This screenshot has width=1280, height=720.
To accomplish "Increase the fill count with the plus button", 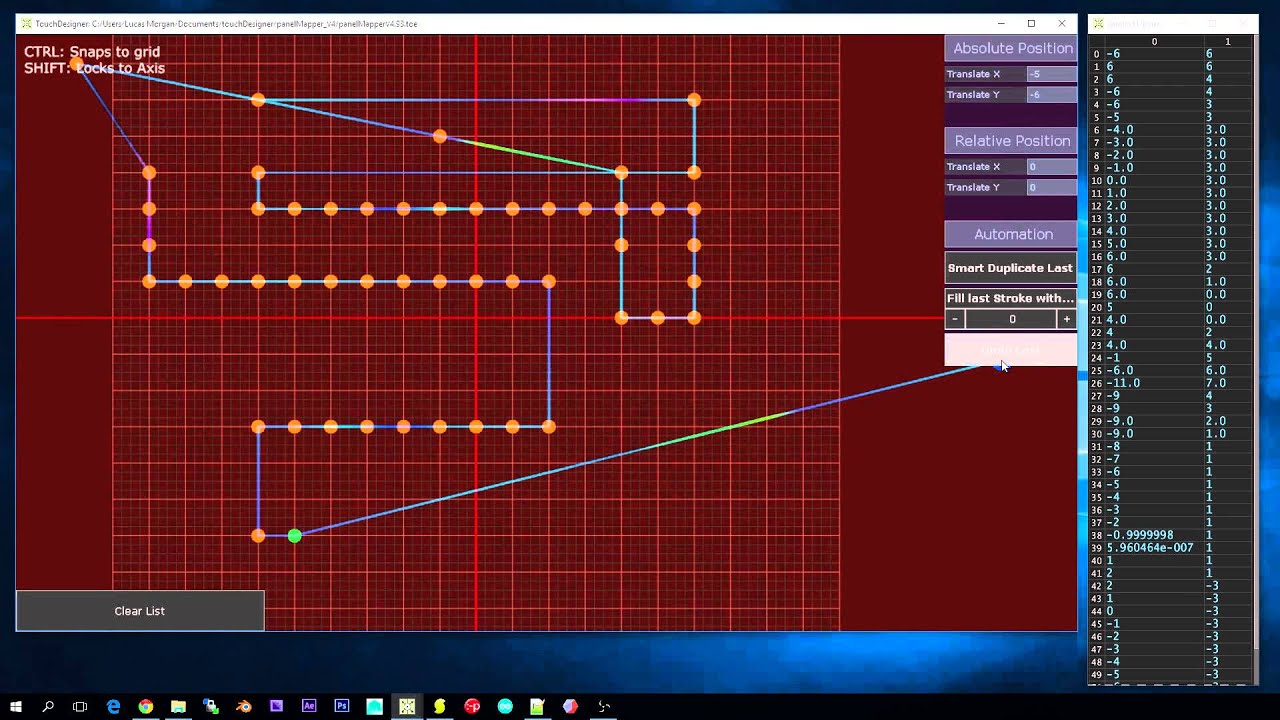I will coord(1067,319).
